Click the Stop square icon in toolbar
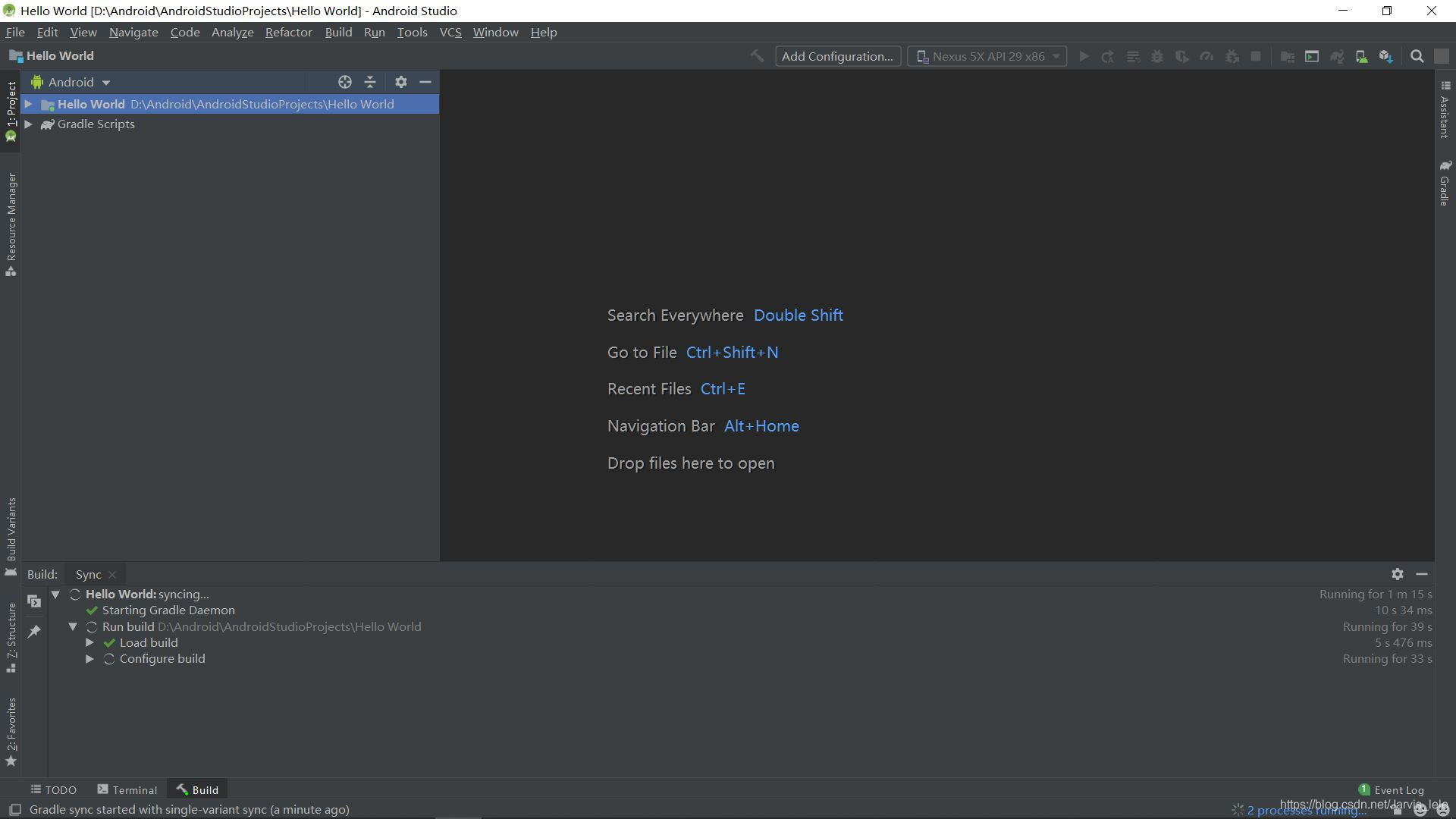 click(x=1256, y=56)
